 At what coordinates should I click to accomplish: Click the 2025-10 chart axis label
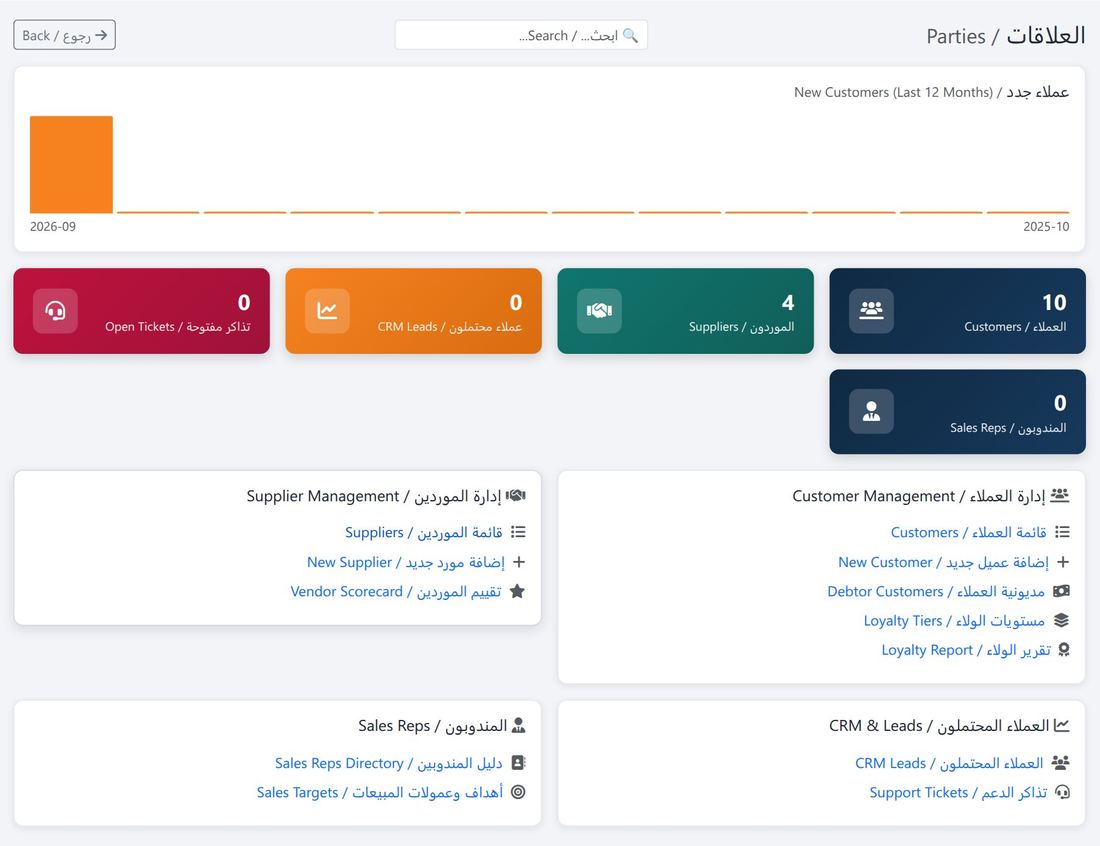coord(1046,227)
